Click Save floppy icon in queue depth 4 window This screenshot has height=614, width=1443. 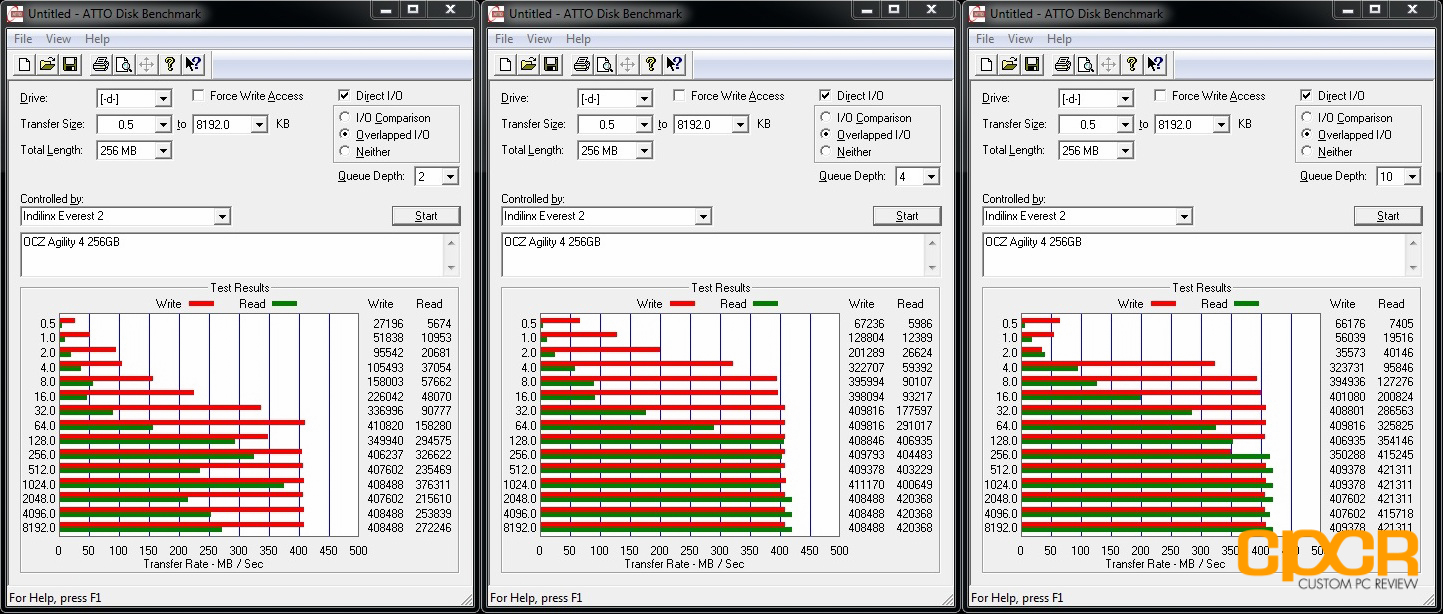551,65
